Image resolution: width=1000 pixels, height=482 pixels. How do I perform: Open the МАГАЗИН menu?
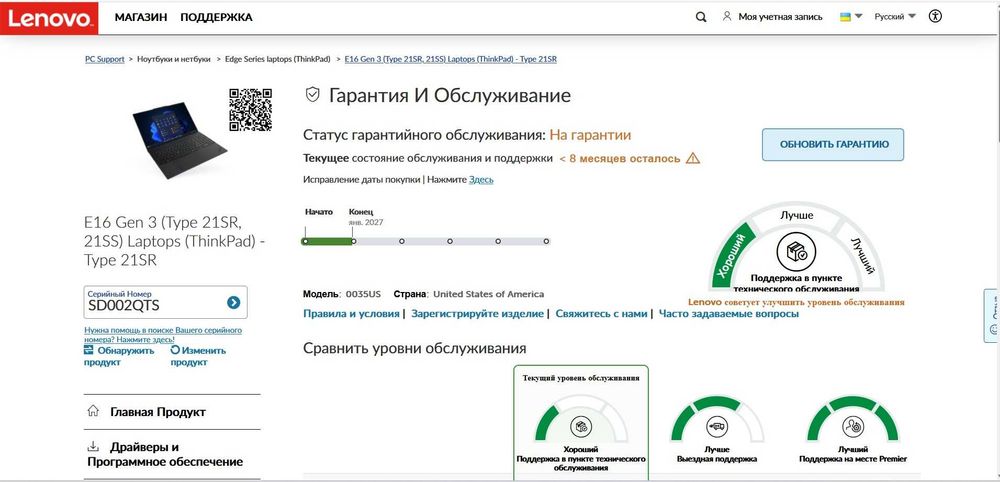[x=141, y=17]
